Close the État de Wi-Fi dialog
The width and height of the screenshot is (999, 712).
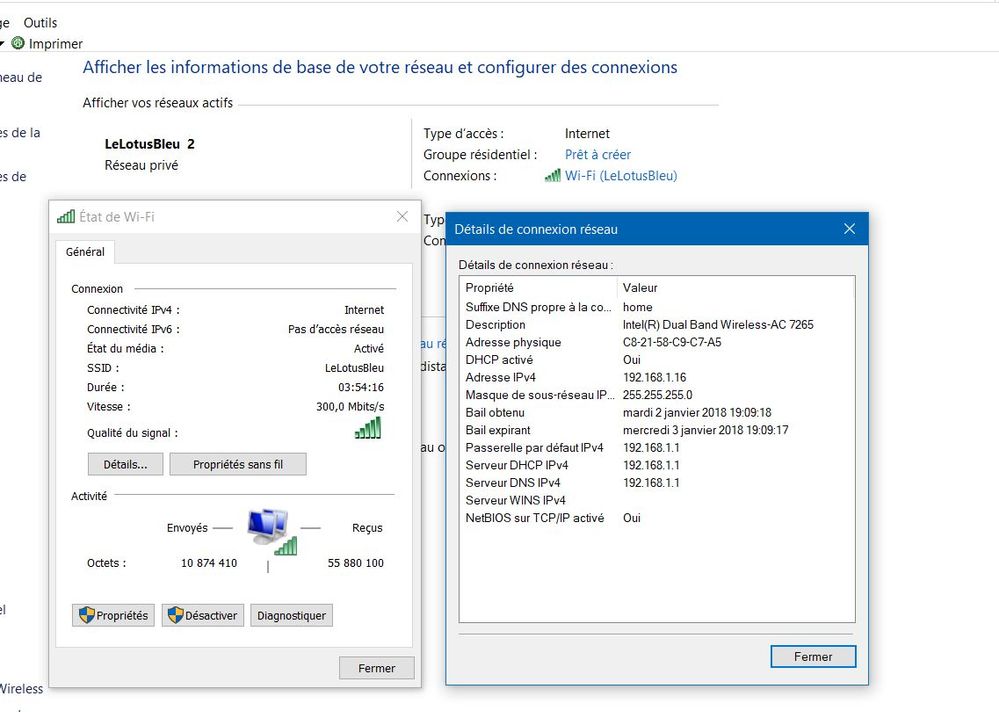pyautogui.click(x=402, y=217)
